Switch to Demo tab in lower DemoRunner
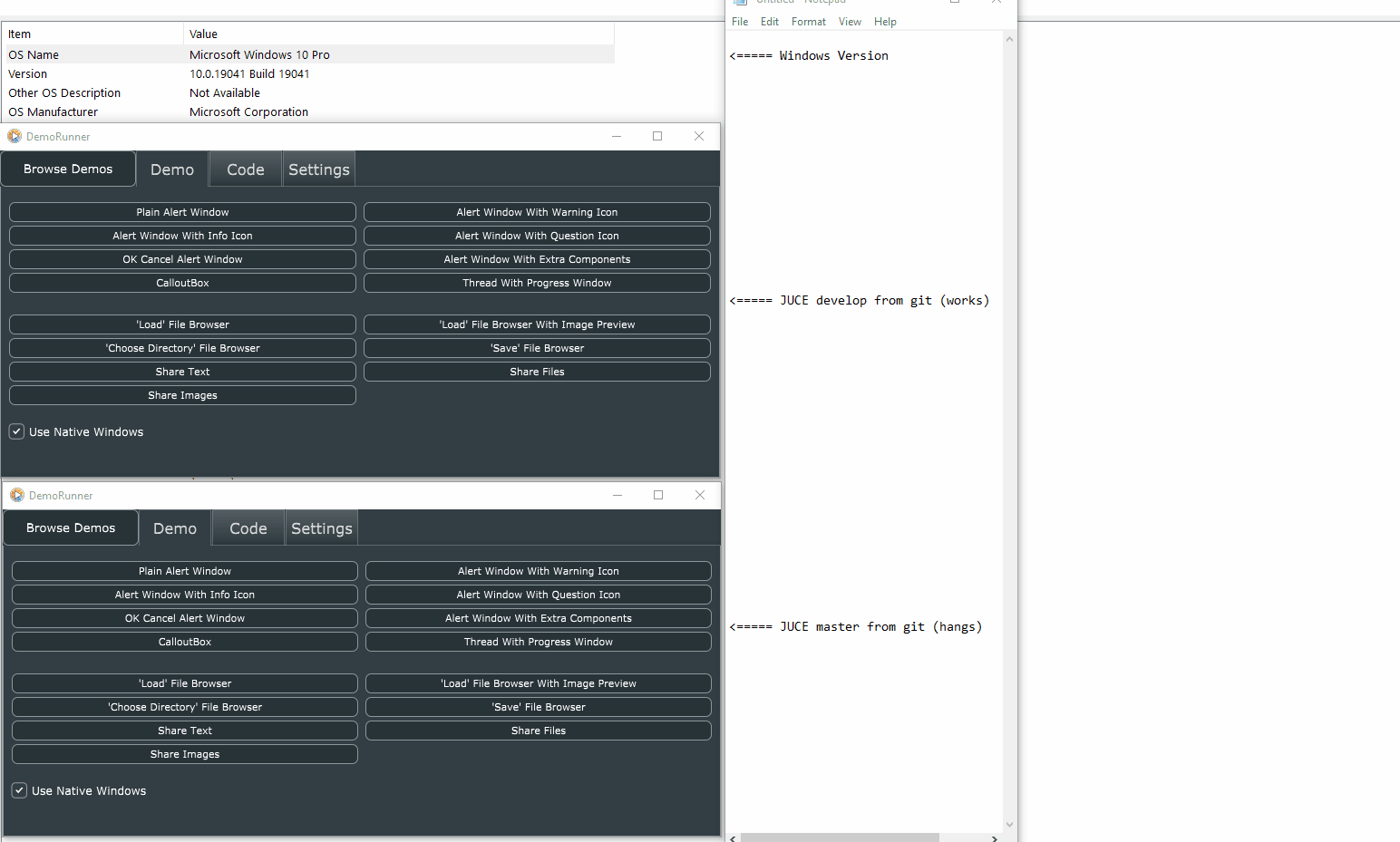Screen dimensions: 1400x842 point(175,528)
